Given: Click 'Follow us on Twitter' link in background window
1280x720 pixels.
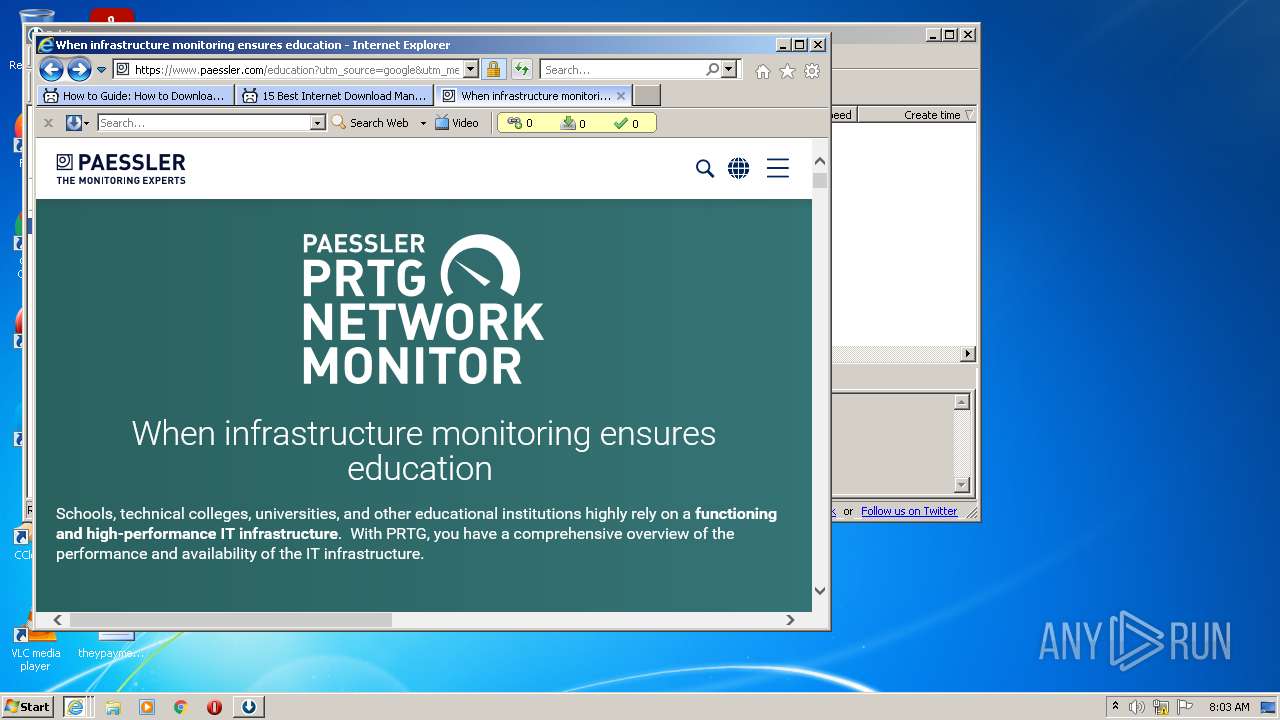Looking at the screenshot, I should click(x=909, y=511).
